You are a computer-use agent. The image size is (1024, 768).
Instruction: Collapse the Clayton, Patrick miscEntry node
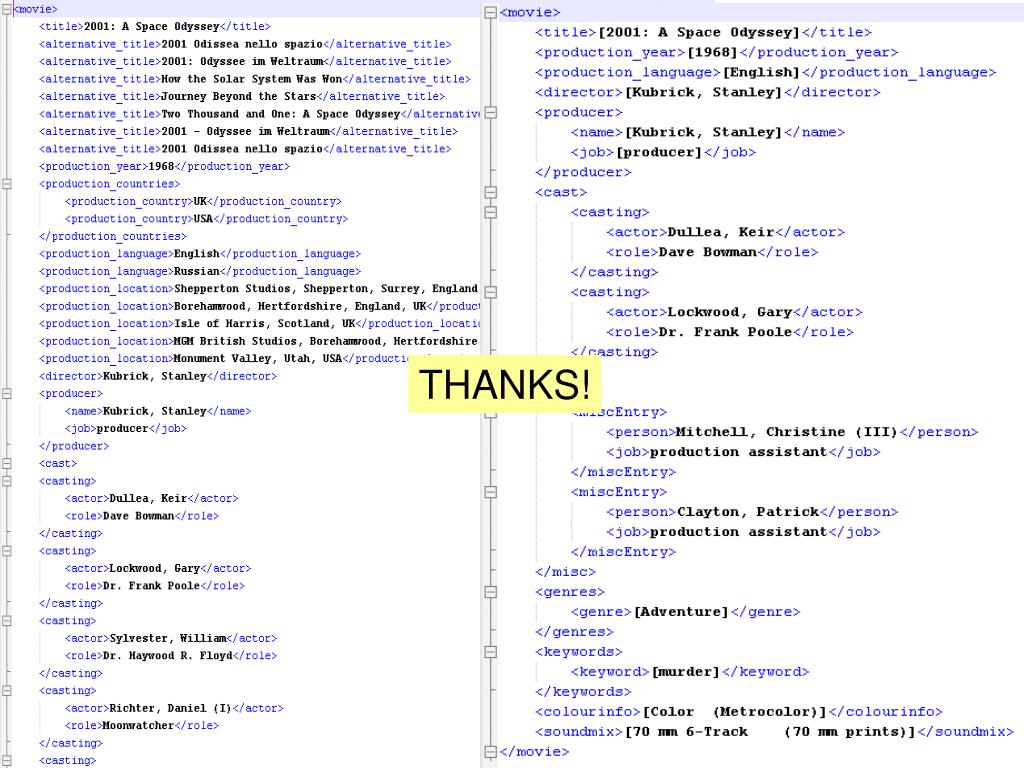coord(491,492)
